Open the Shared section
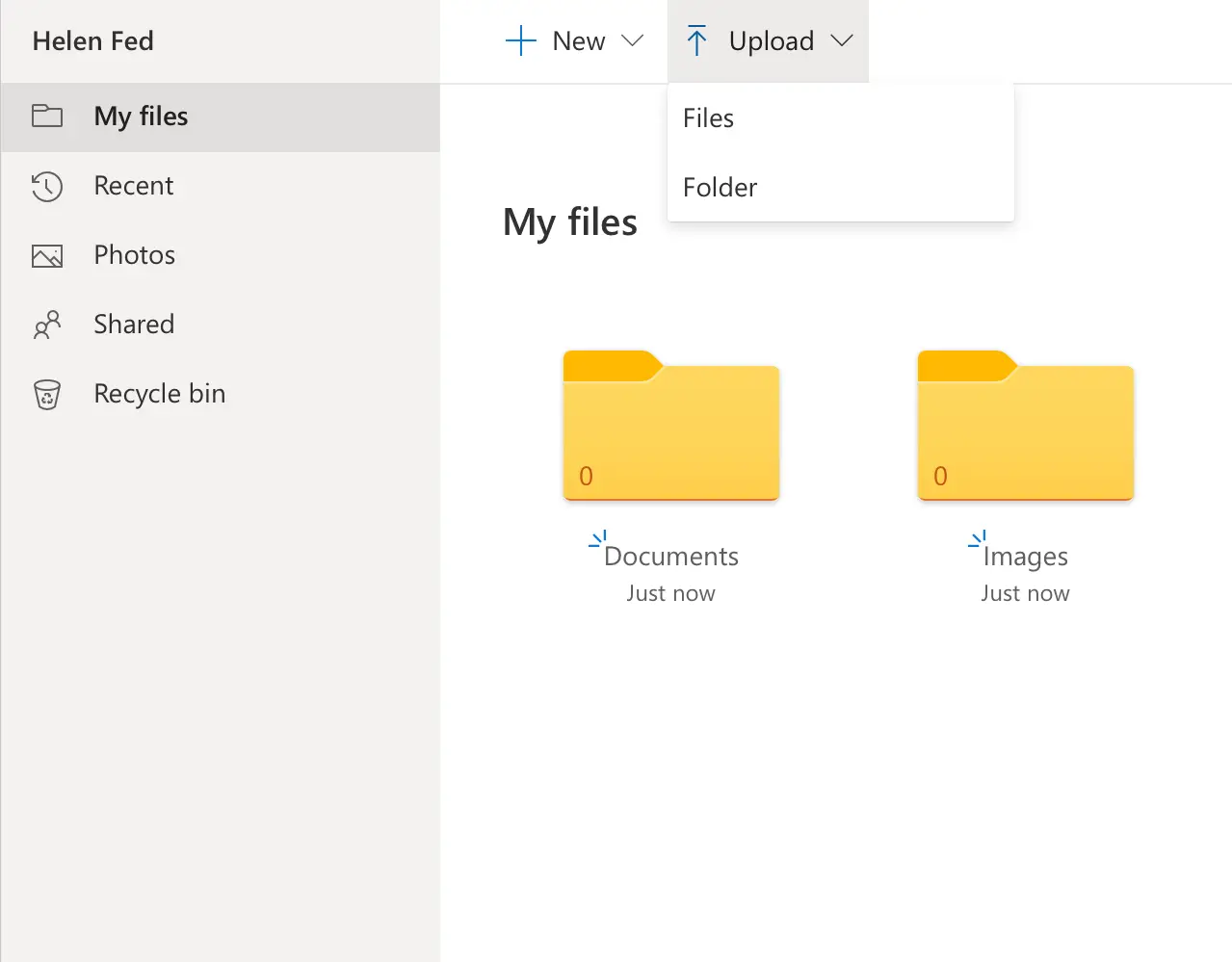The width and height of the screenshot is (1232, 962). (134, 325)
